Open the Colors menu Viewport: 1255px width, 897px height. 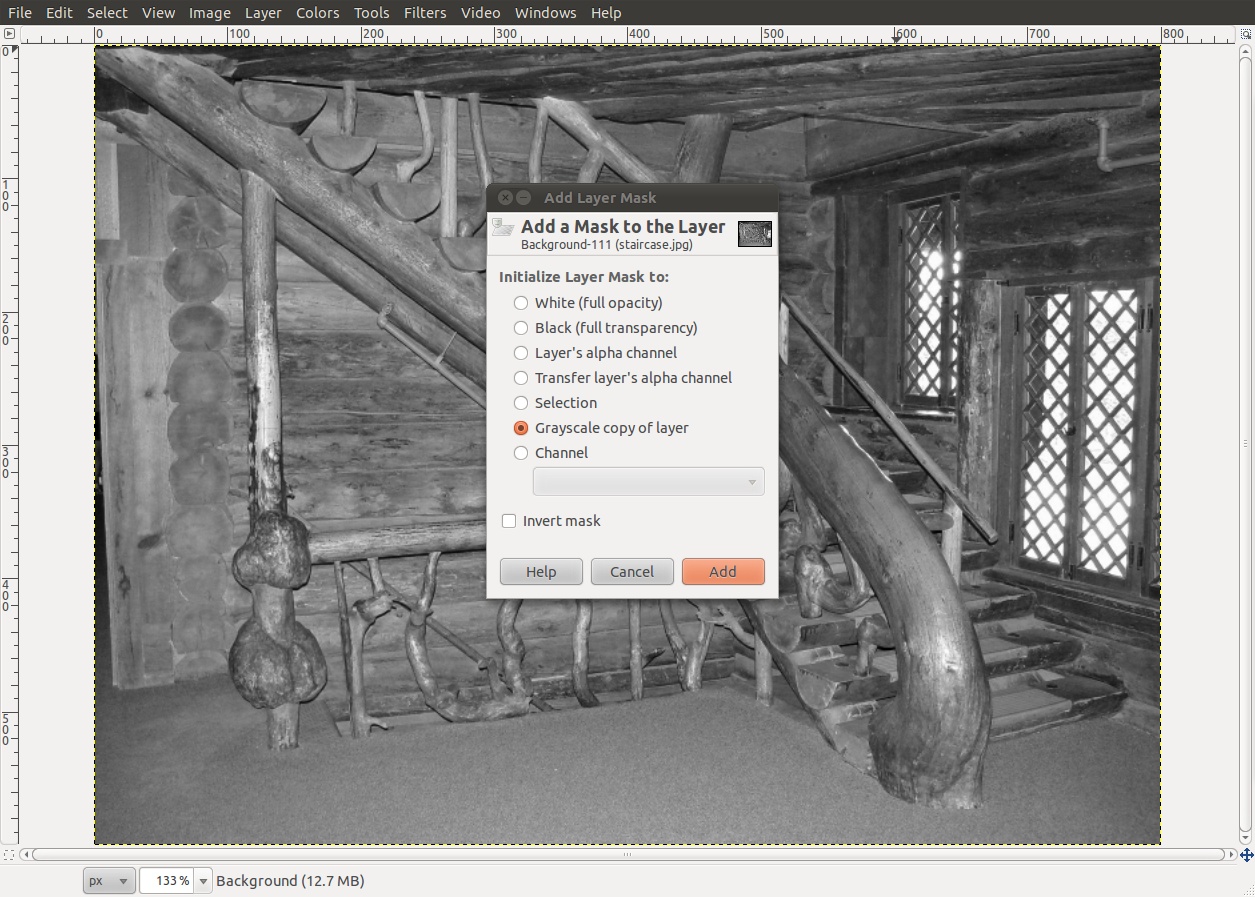click(x=318, y=13)
